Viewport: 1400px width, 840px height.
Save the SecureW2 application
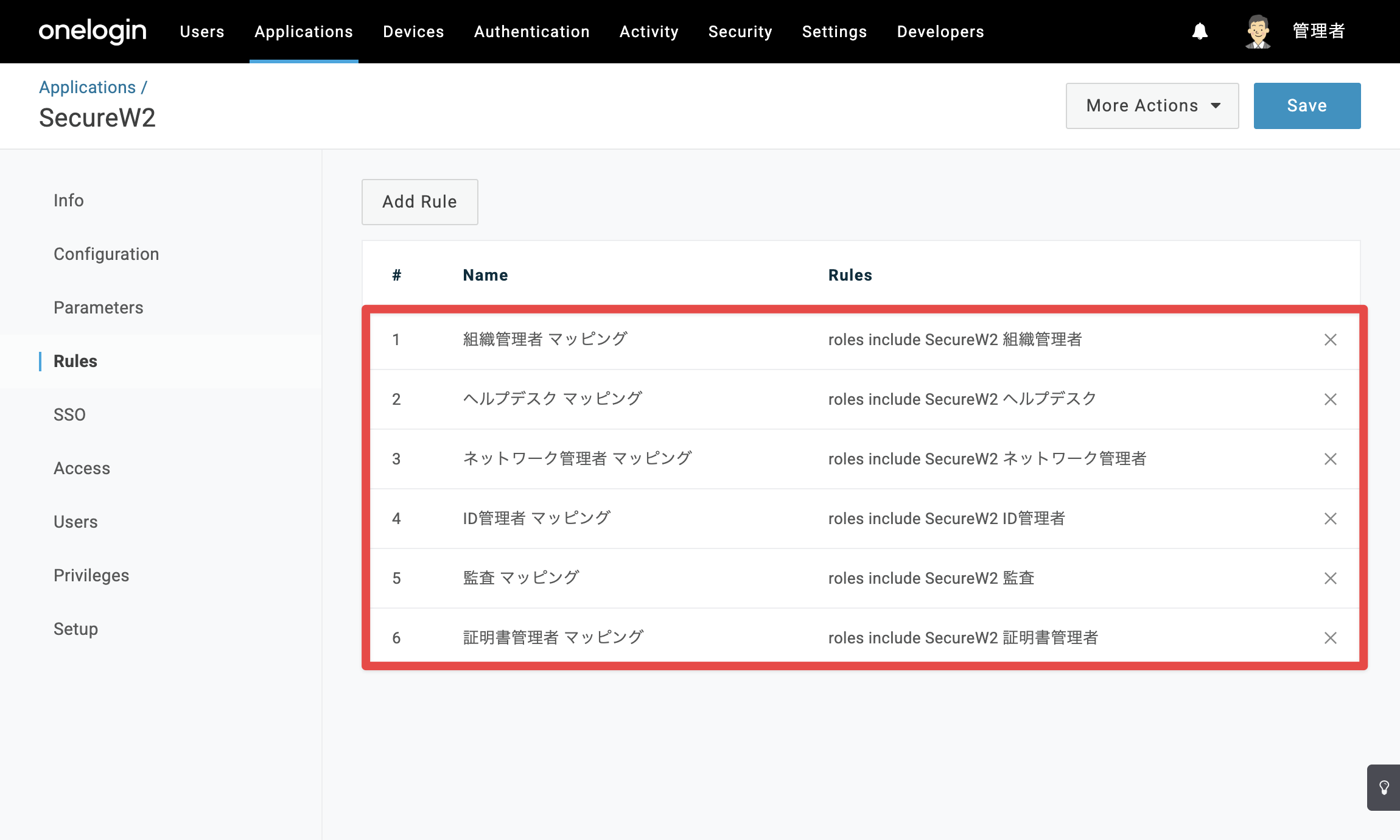click(1307, 106)
